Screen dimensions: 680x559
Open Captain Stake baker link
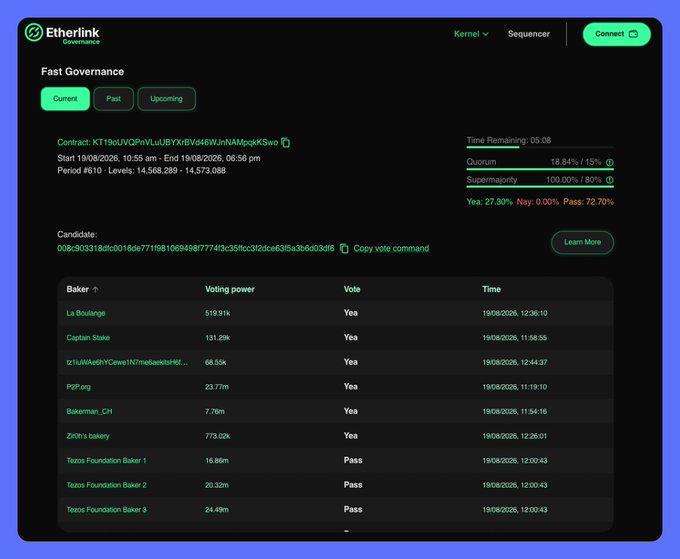(88, 338)
